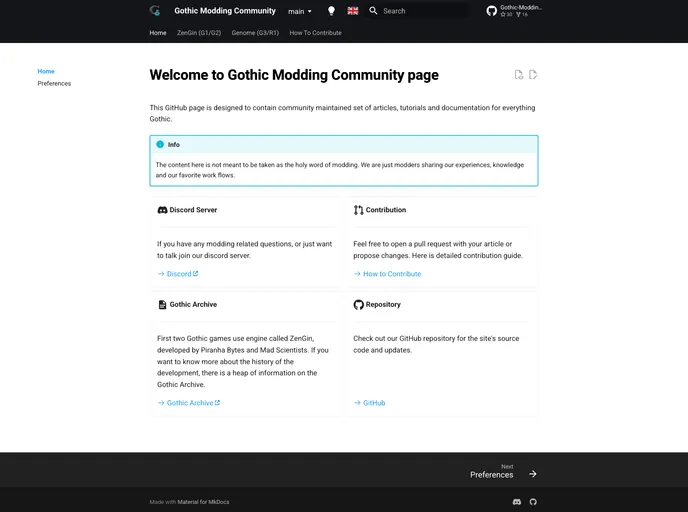Focus the Search input field
Screen dimensions: 688x512
(417, 11)
